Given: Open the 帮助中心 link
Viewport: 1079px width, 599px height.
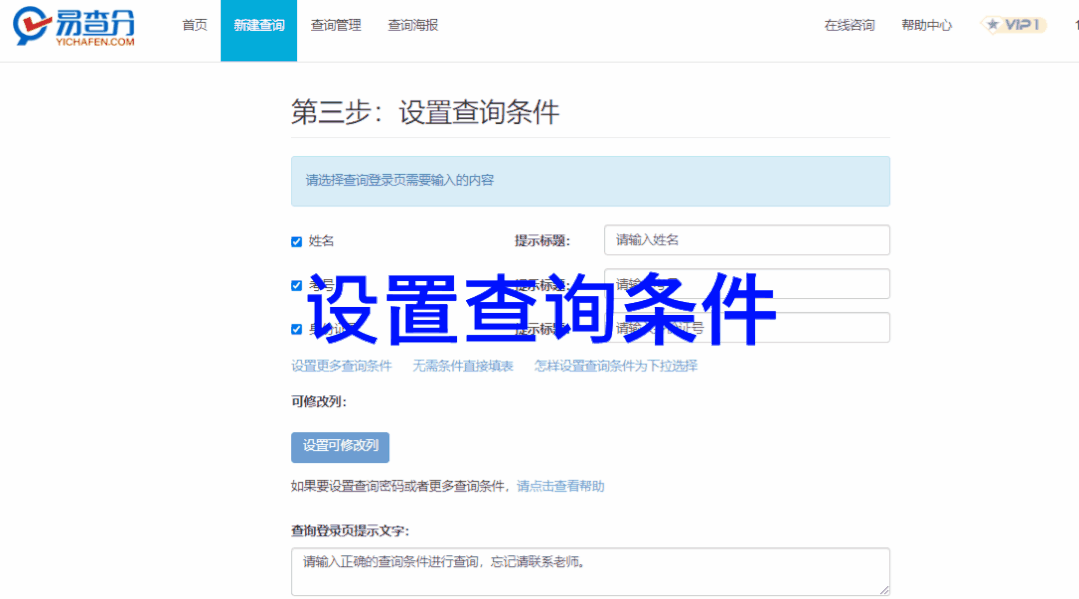Looking at the screenshot, I should [x=926, y=26].
